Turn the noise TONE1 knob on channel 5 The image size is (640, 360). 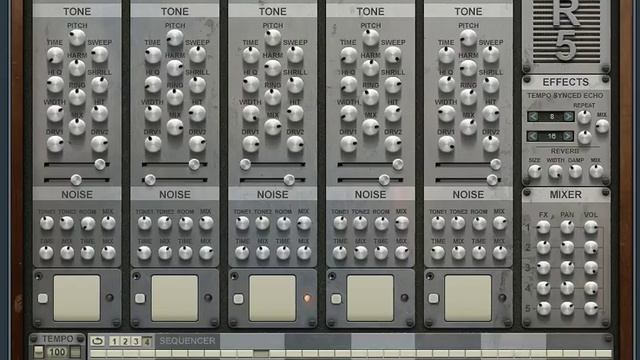[x=438, y=223]
